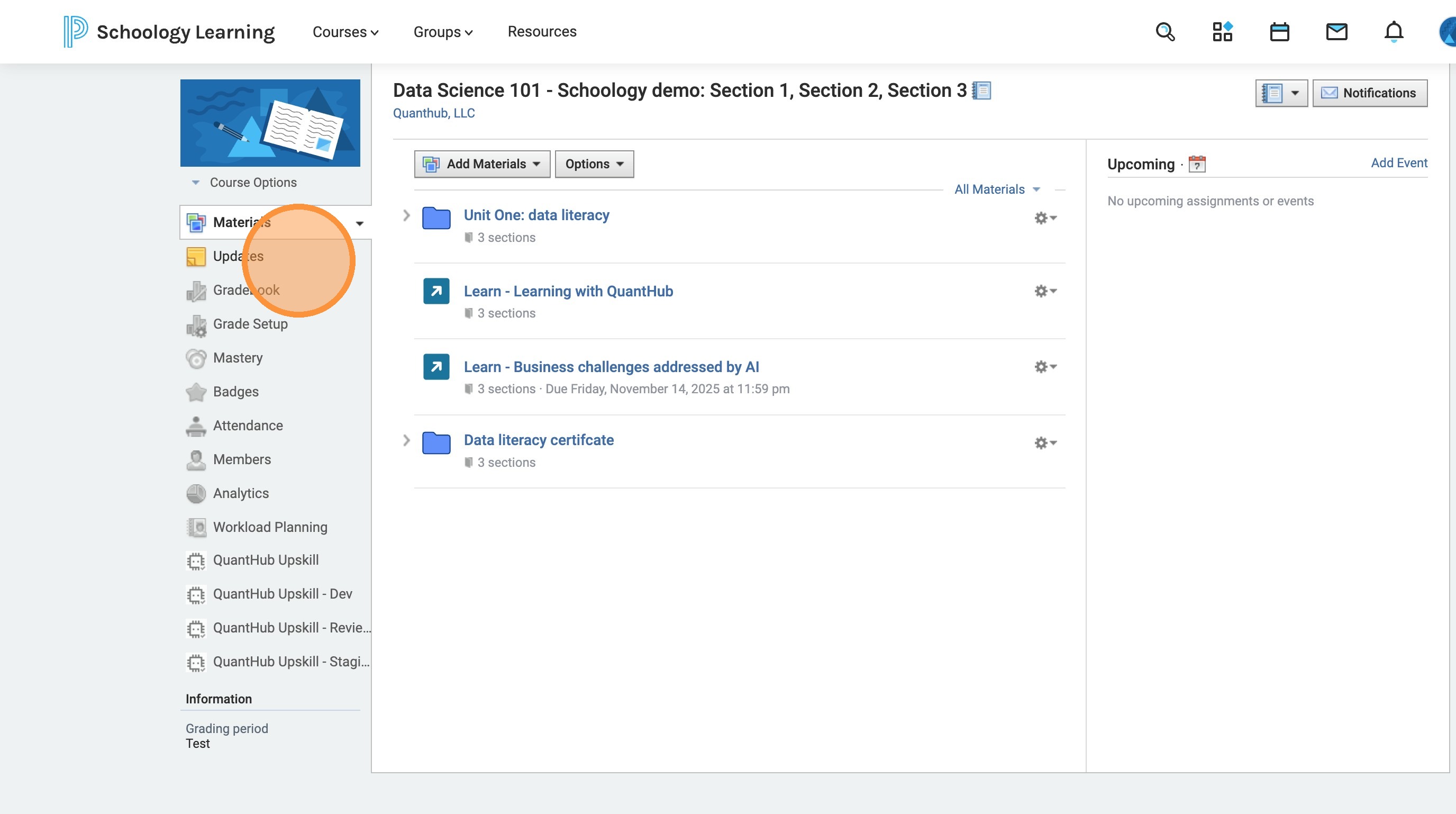
Task: Expand the Data literacy certifcate folder
Action: (406, 440)
